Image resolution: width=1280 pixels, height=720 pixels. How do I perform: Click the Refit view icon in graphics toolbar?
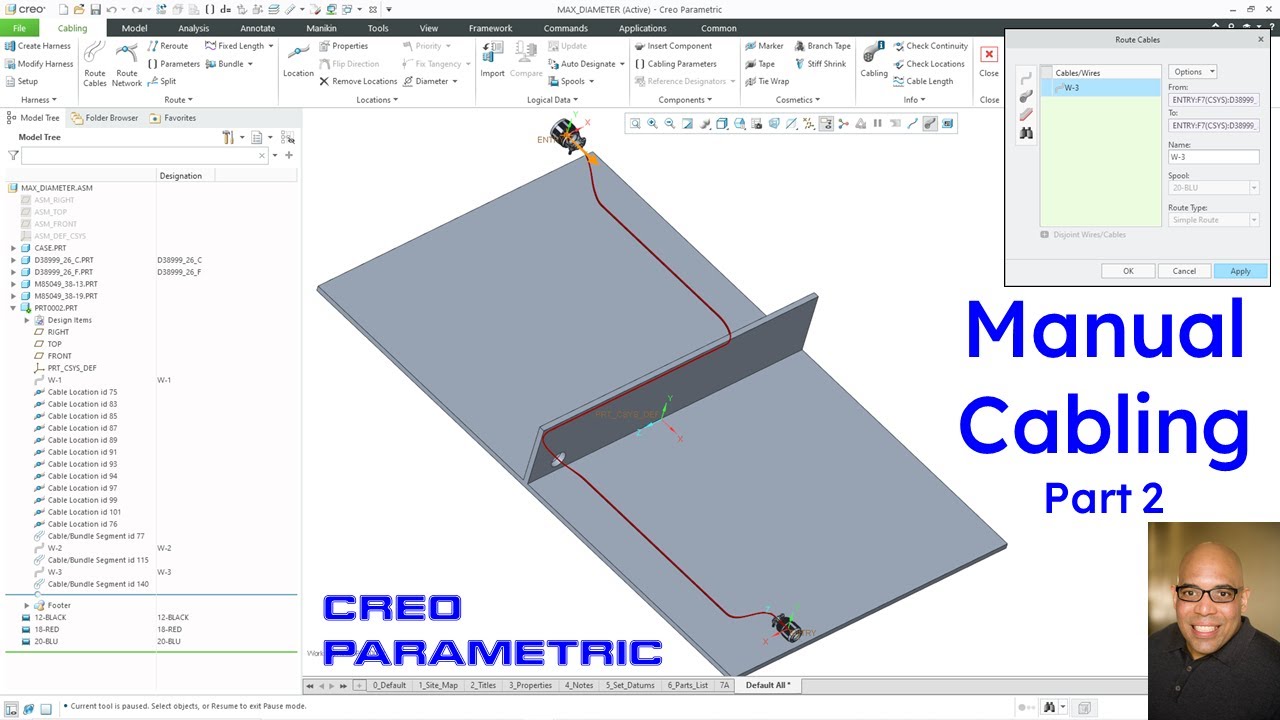pyautogui.click(x=634, y=124)
